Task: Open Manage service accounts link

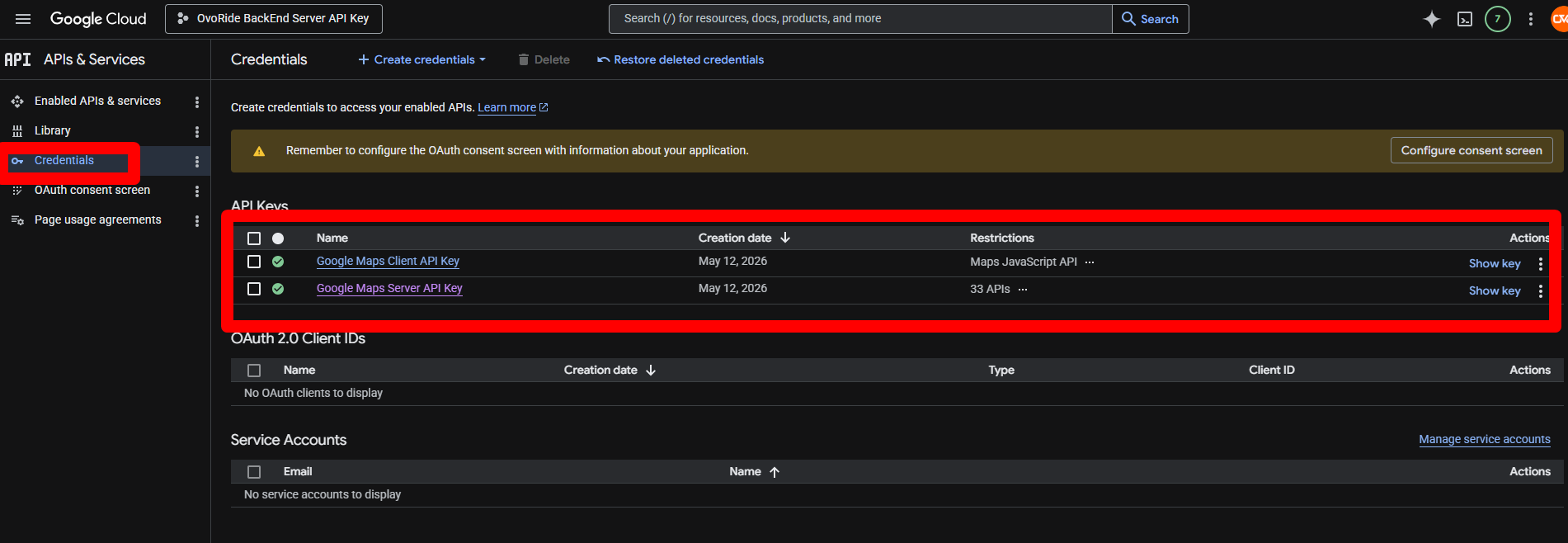Action: [x=1485, y=439]
